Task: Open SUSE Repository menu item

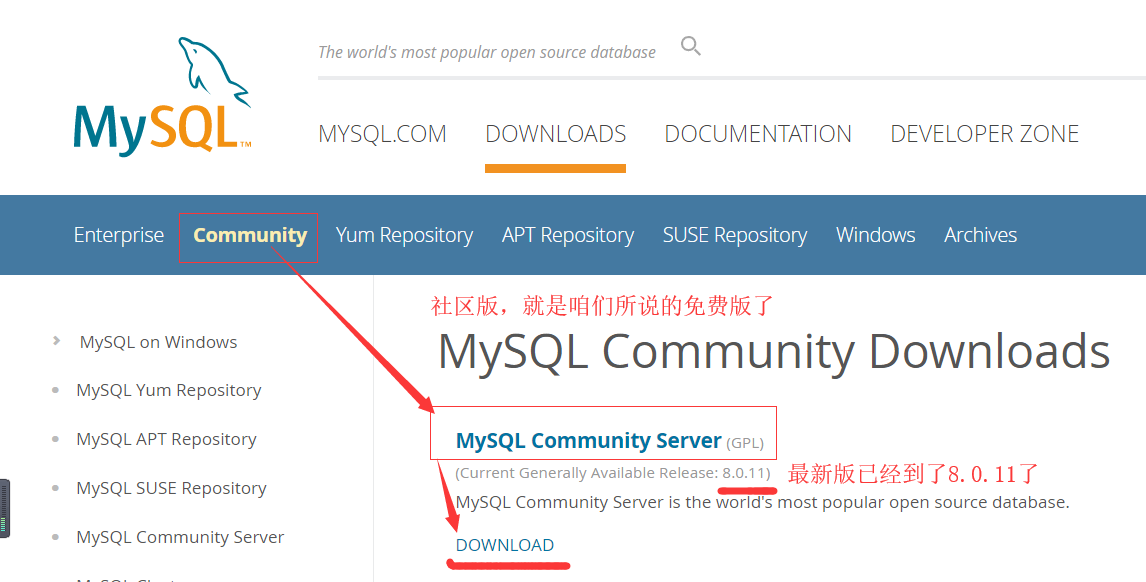Action: point(735,235)
